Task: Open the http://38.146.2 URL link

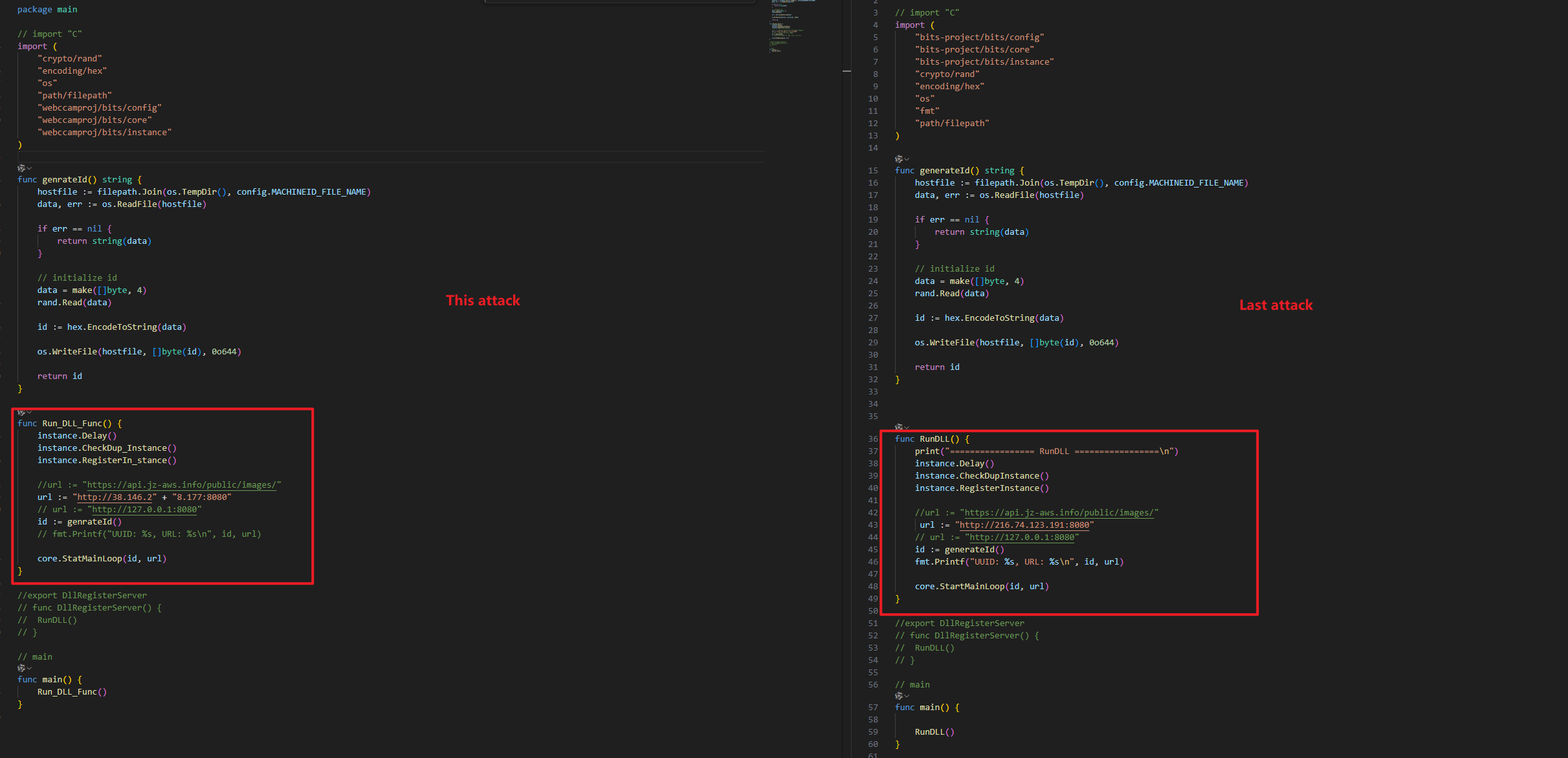Action: (x=115, y=497)
